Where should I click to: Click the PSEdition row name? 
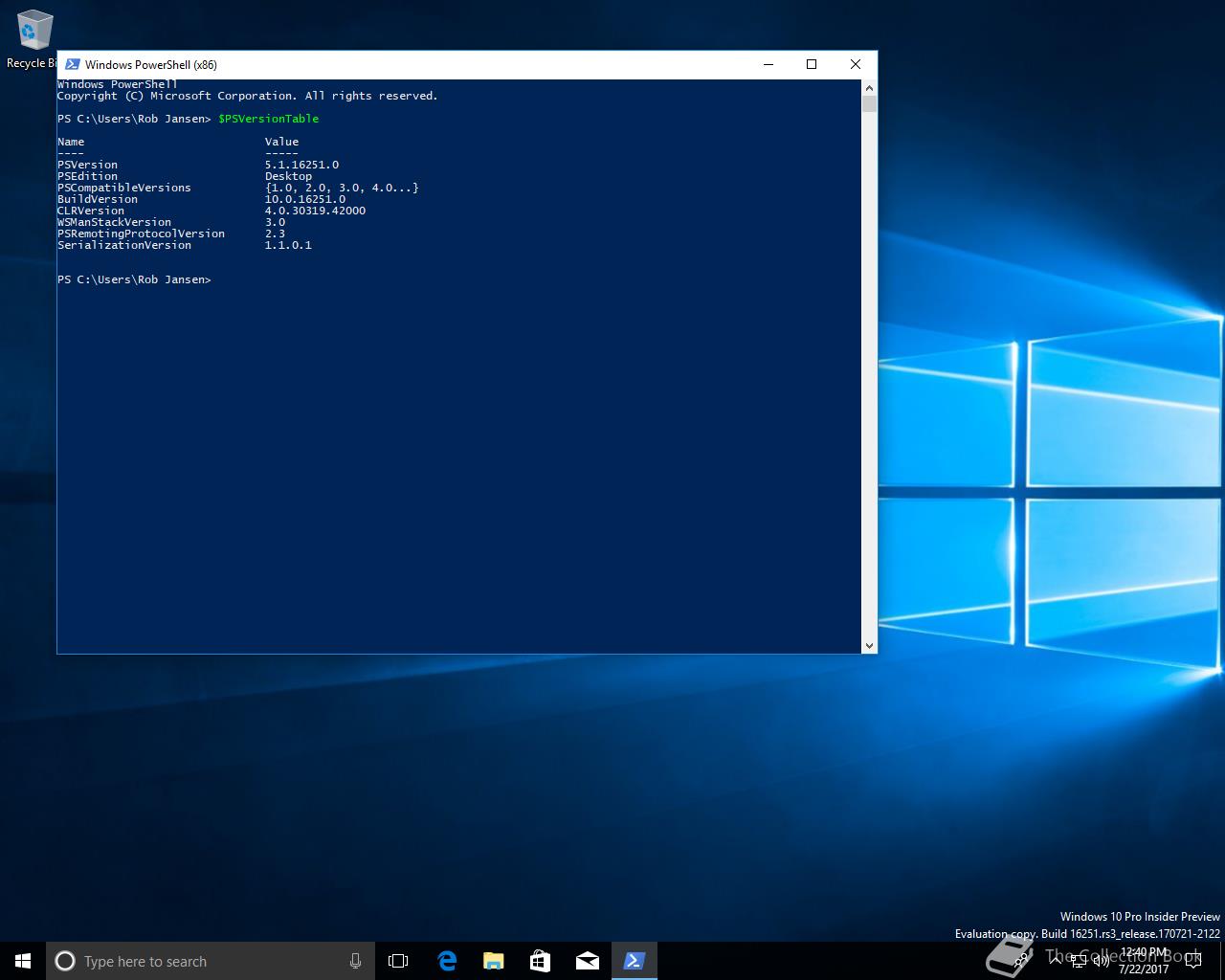(87, 176)
